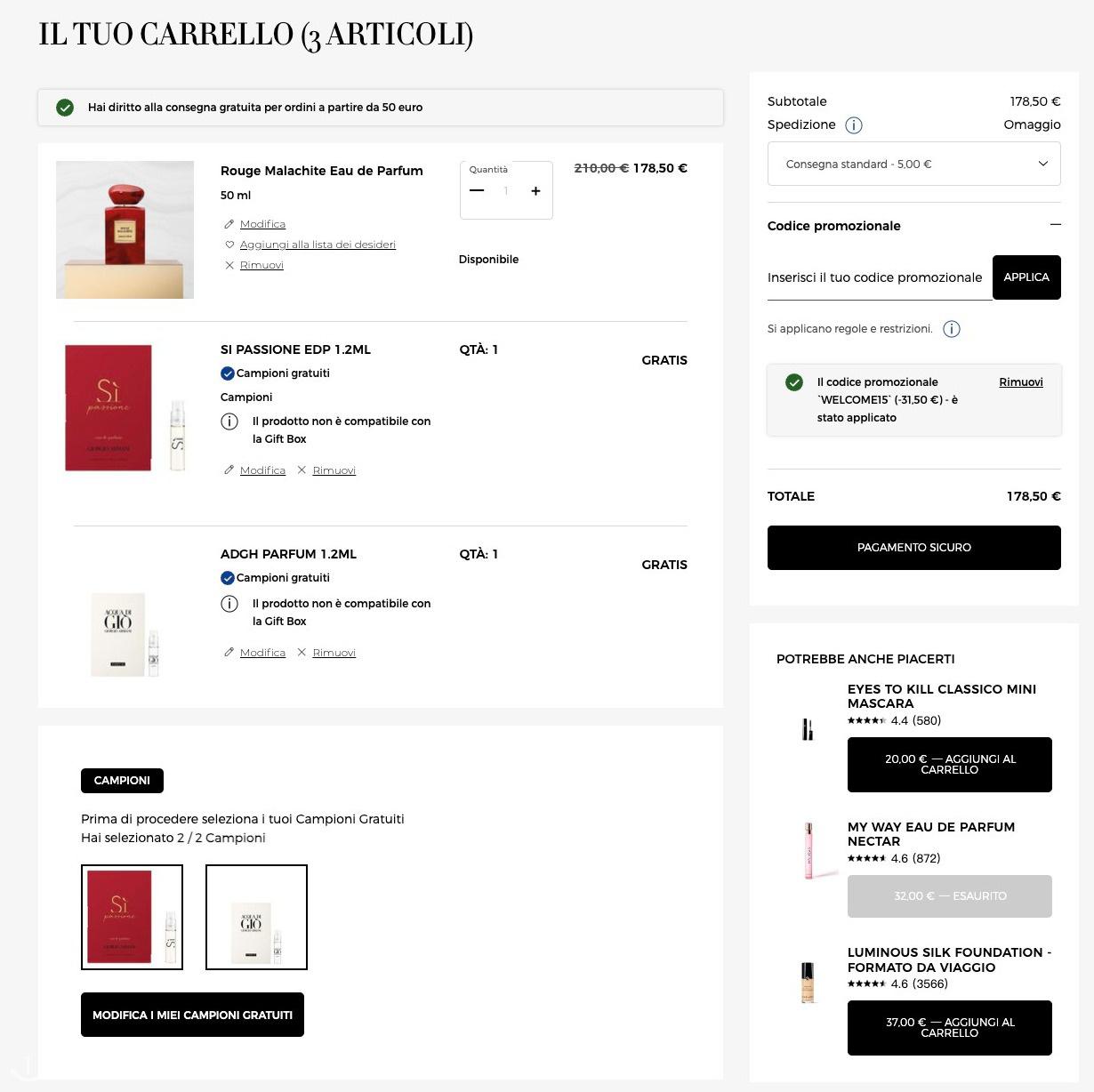Add Eyes To Kill mascara to cart

pos(950,765)
